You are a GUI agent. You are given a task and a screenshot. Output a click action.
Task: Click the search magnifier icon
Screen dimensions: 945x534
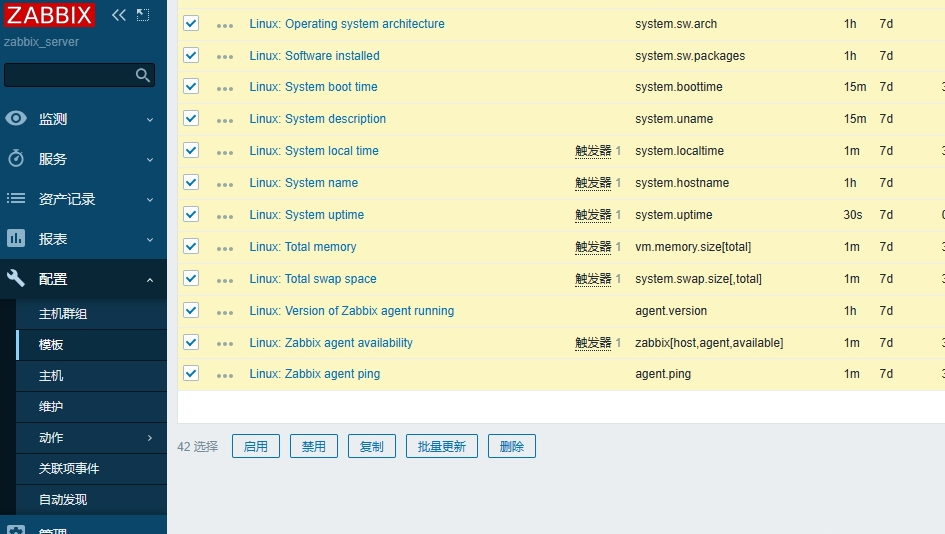[x=143, y=75]
